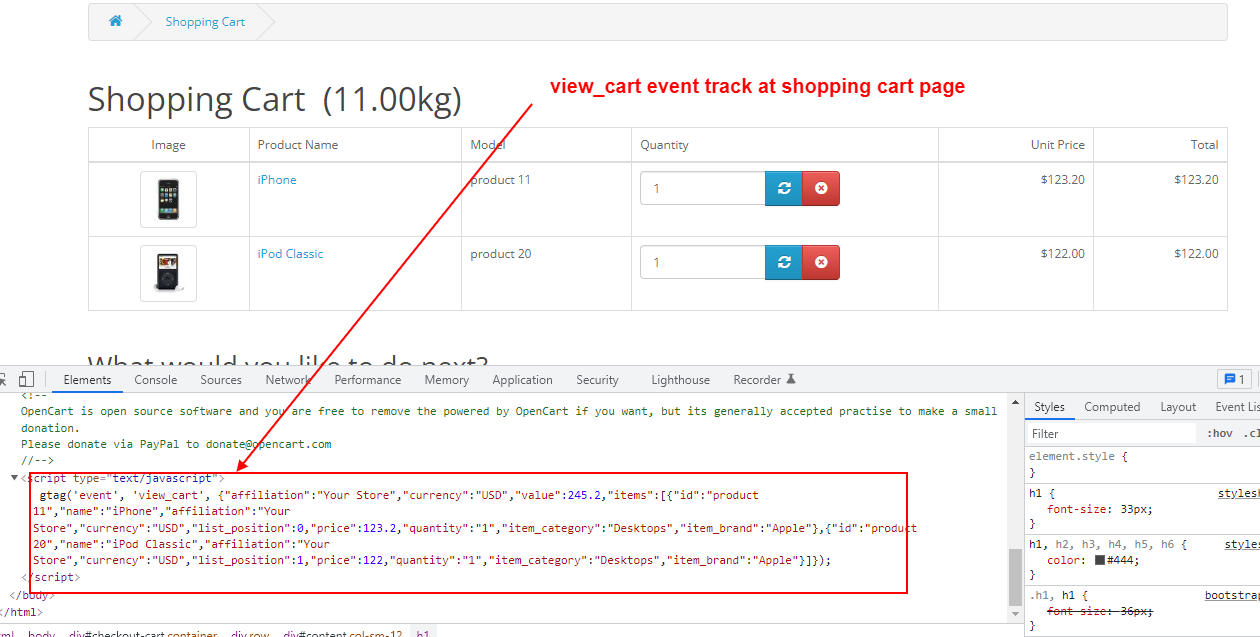Toggle the DevTools device toolbar icon
Image resolution: width=1260 pixels, height=637 pixels.
coord(27,379)
